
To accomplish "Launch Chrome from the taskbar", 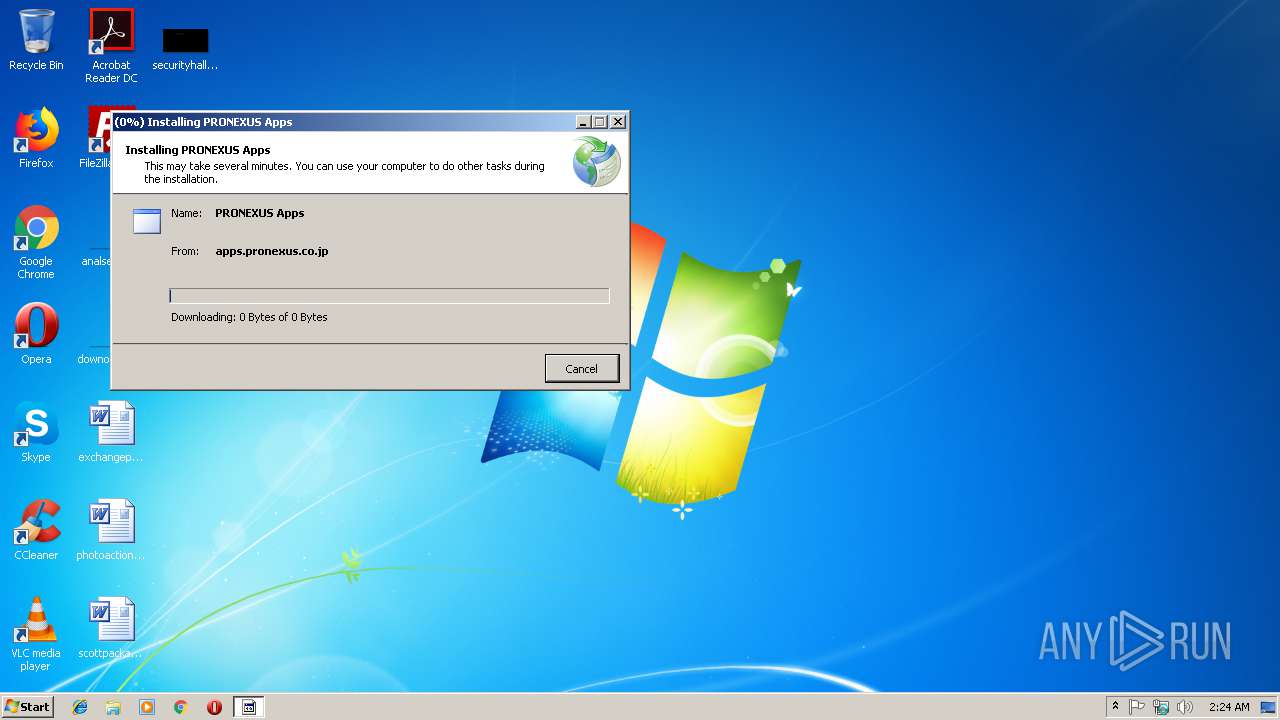I will (x=181, y=707).
